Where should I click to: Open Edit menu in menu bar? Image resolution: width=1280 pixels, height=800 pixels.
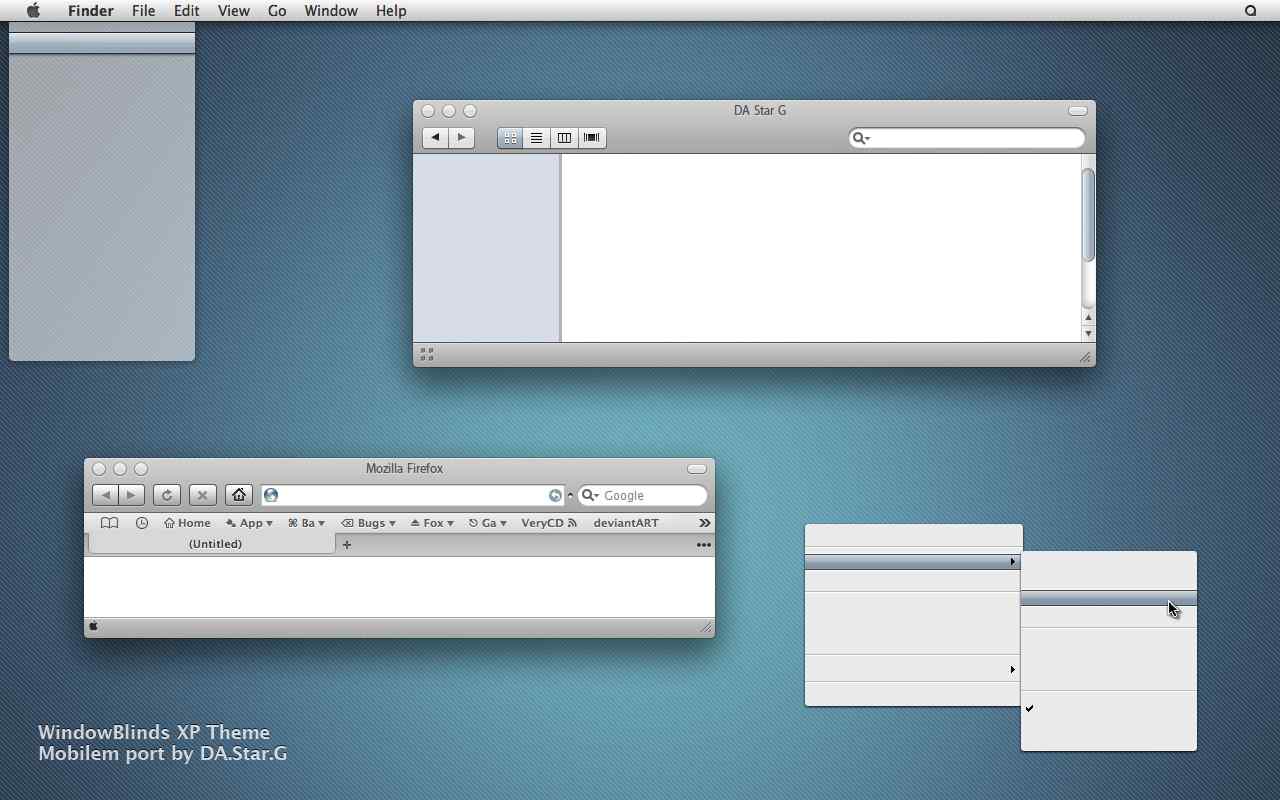click(x=186, y=11)
